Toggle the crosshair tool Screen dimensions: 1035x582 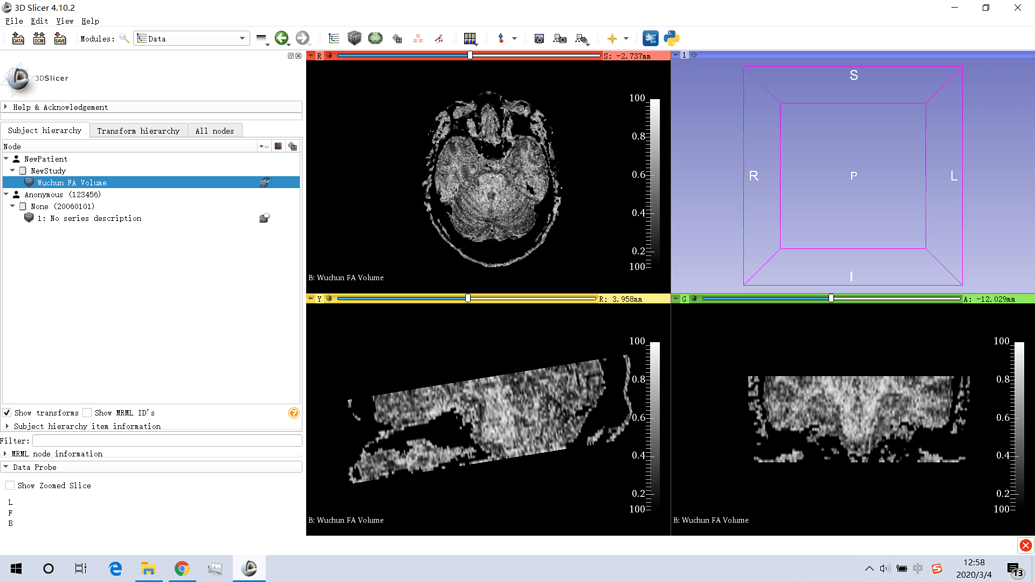(x=612, y=39)
